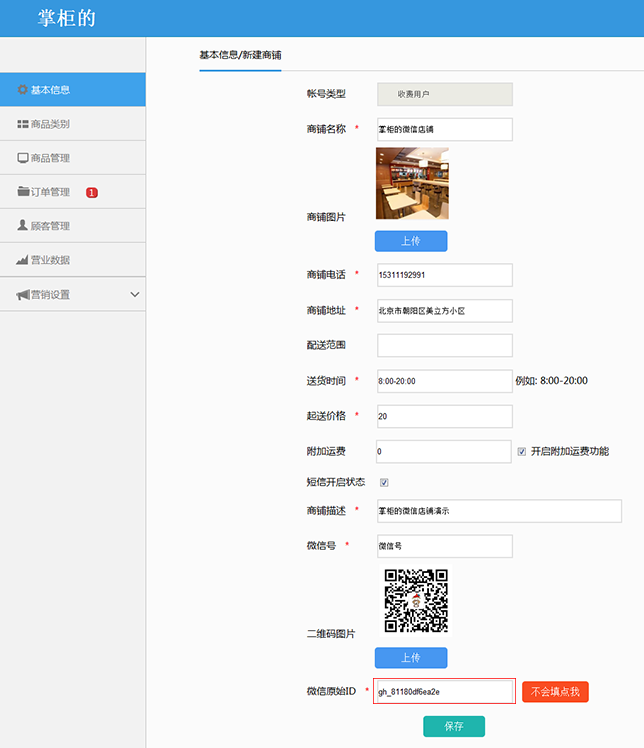Click the person icon for 顾客管理
This screenshot has width=644, height=748.
tap(22, 226)
